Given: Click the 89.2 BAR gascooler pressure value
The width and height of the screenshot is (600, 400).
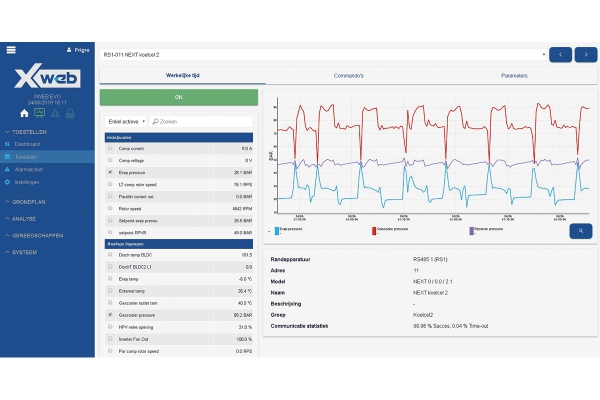Looking at the screenshot, I should (243, 315).
